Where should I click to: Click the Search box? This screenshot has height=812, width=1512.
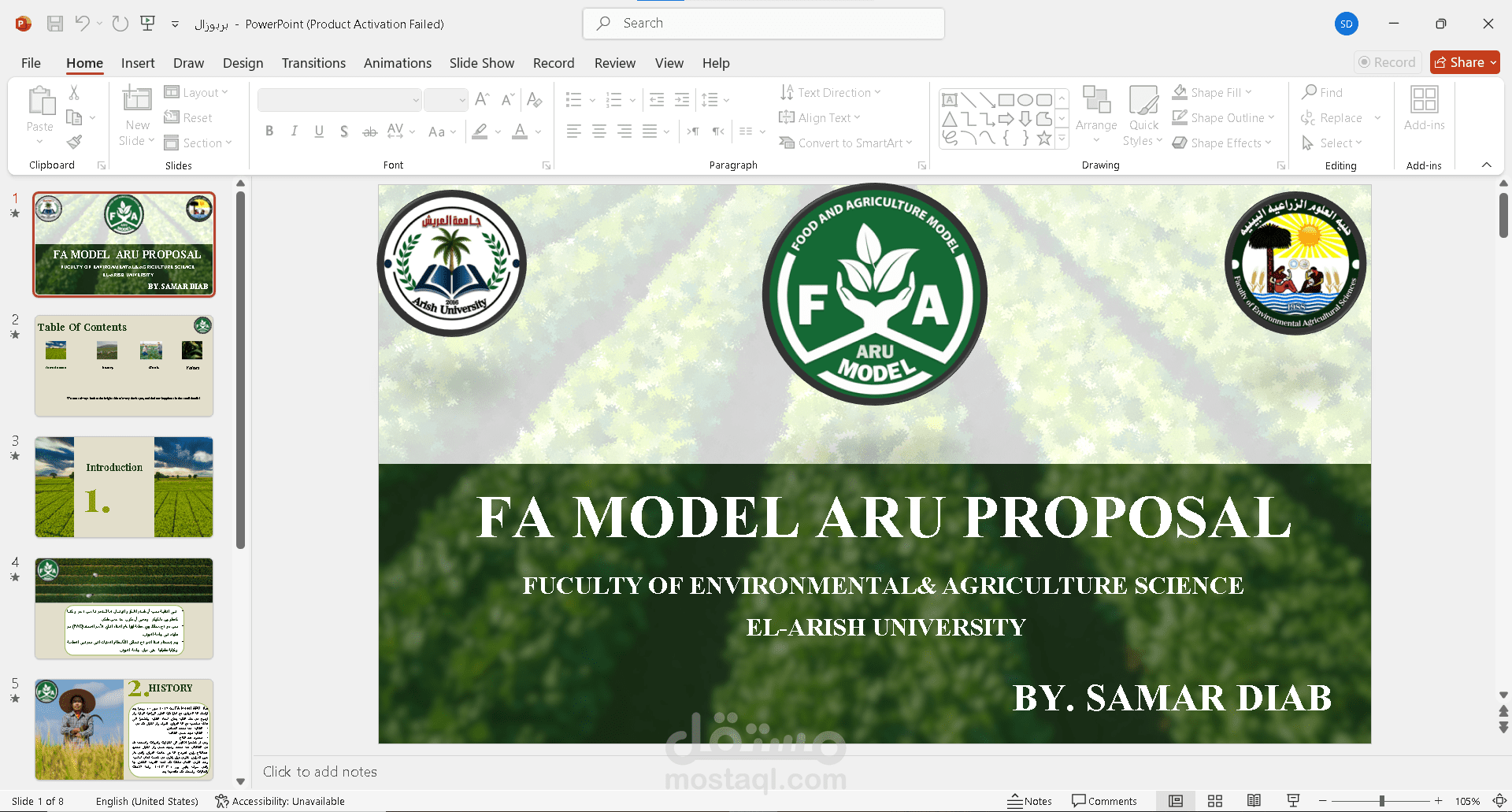pos(763,24)
